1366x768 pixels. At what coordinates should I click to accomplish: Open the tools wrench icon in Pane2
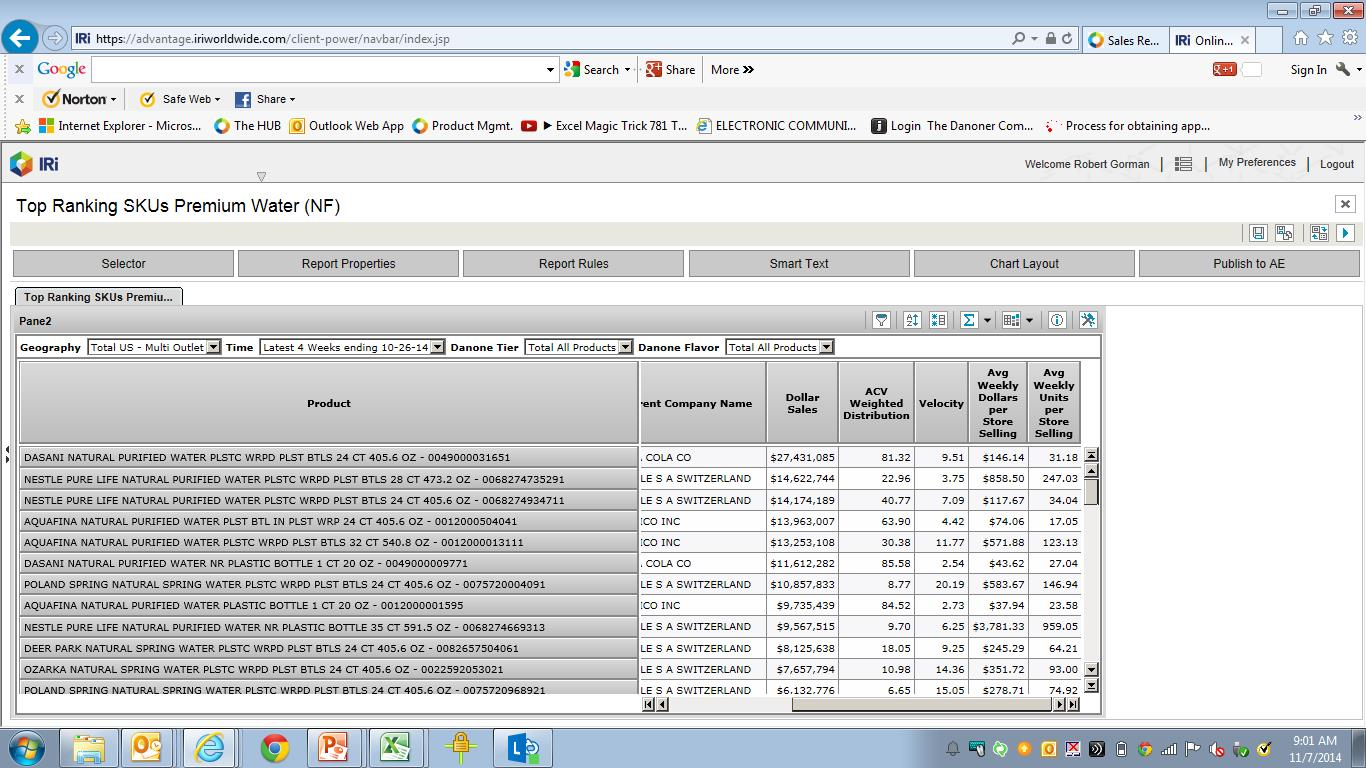click(1088, 320)
